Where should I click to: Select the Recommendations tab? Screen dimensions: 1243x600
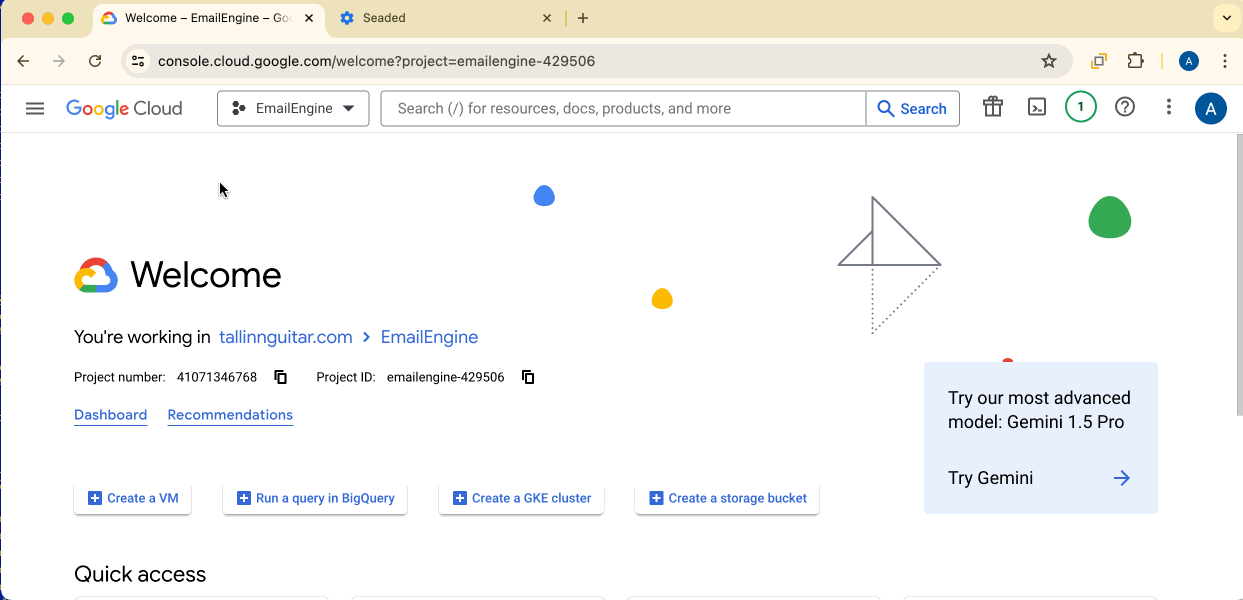point(230,414)
